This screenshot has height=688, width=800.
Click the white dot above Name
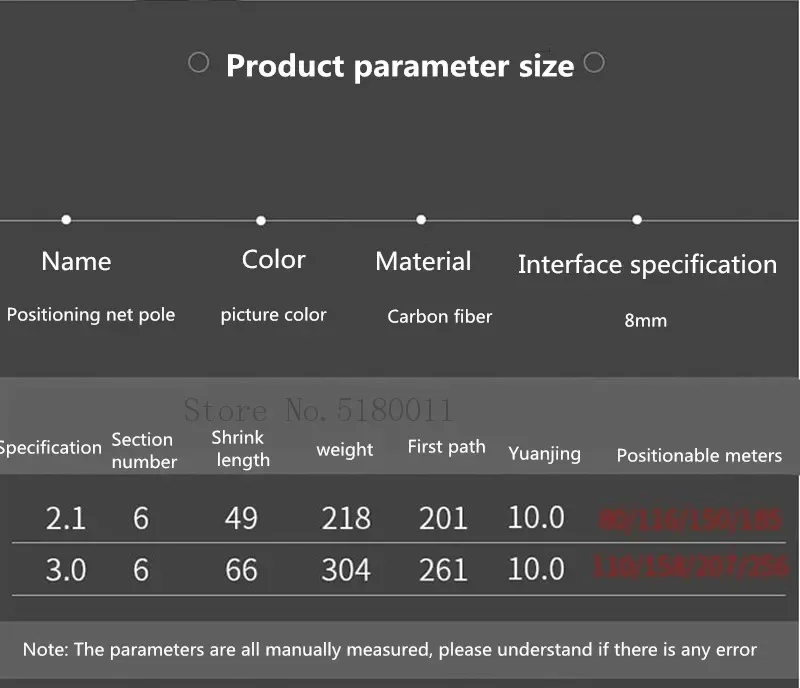[66, 219]
